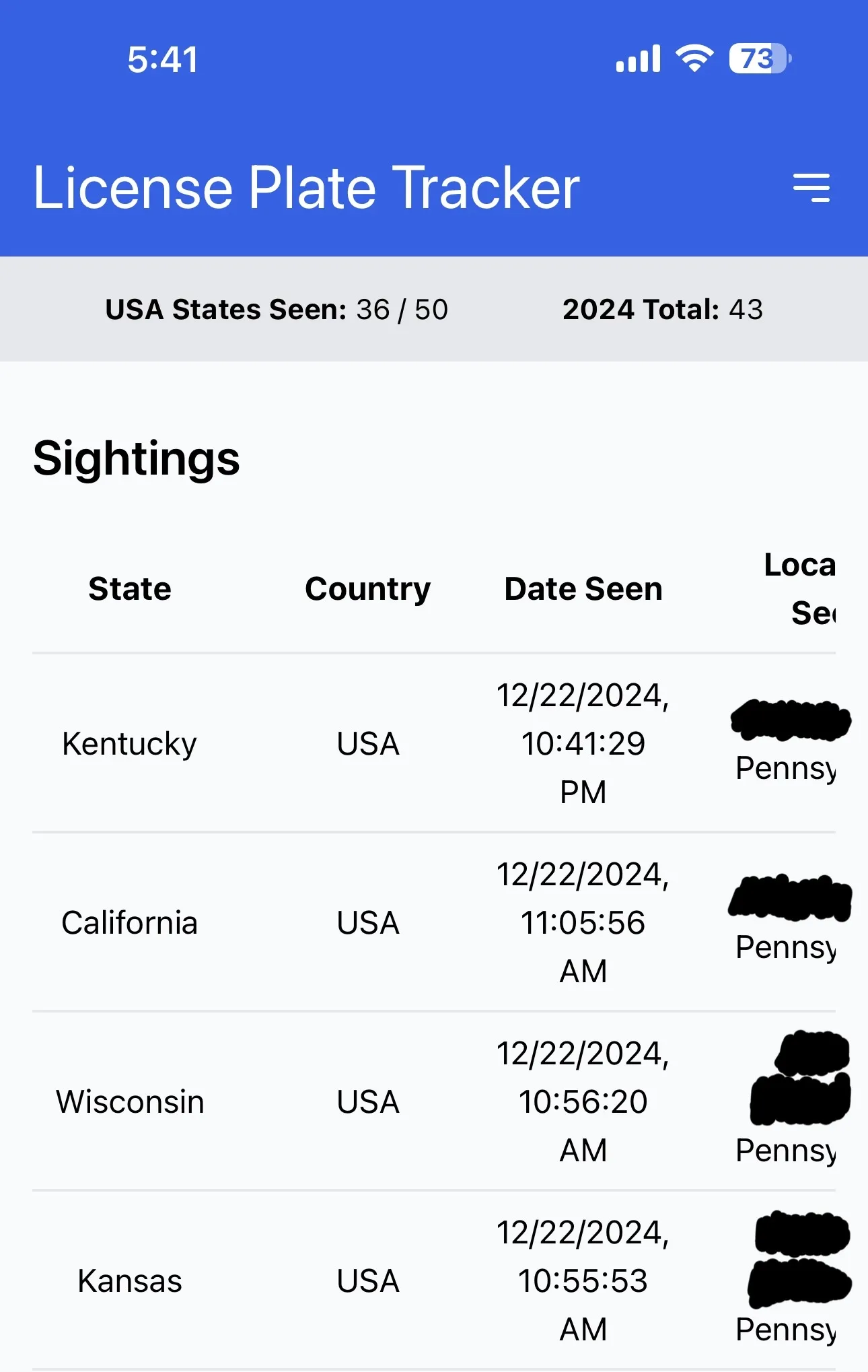Image resolution: width=868 pixels, height=1372 pixels.
Task: Tap the Sightings section heading
Action: [x=137, y=458]
